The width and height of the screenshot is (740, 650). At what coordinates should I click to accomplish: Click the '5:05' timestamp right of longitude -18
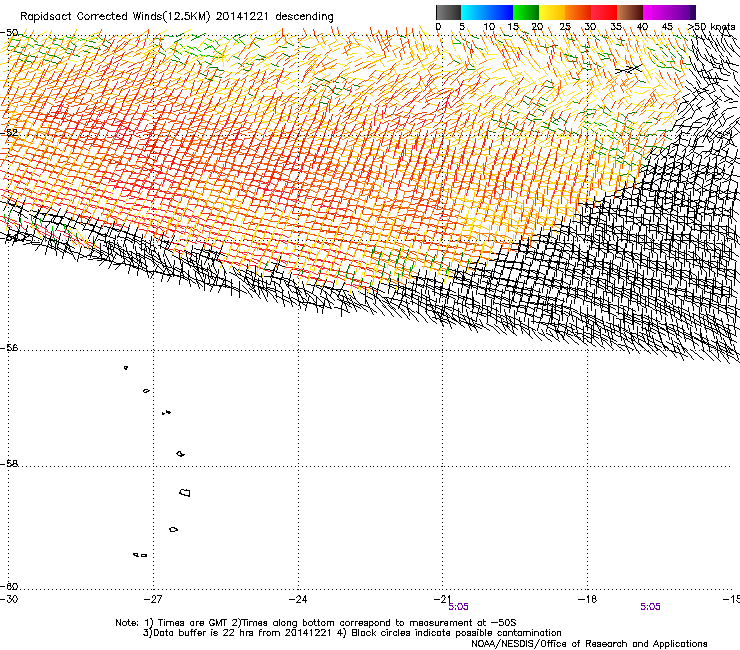(650, 607)
